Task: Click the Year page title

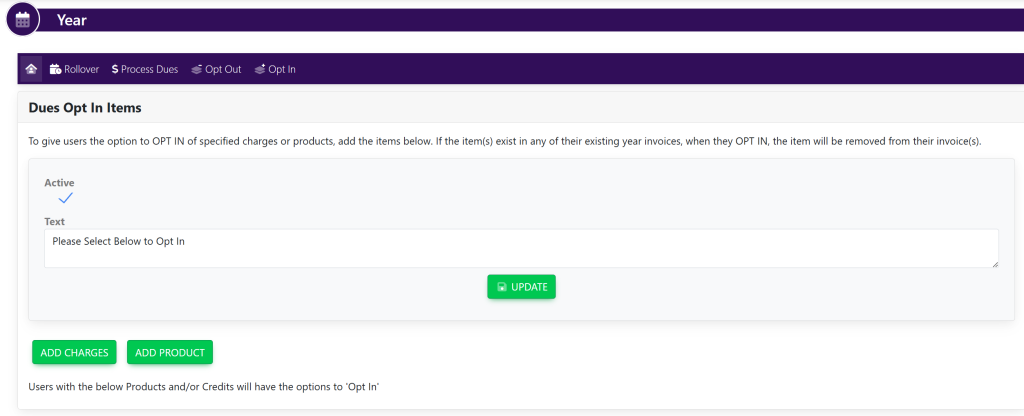Action: tap(71, 20)
